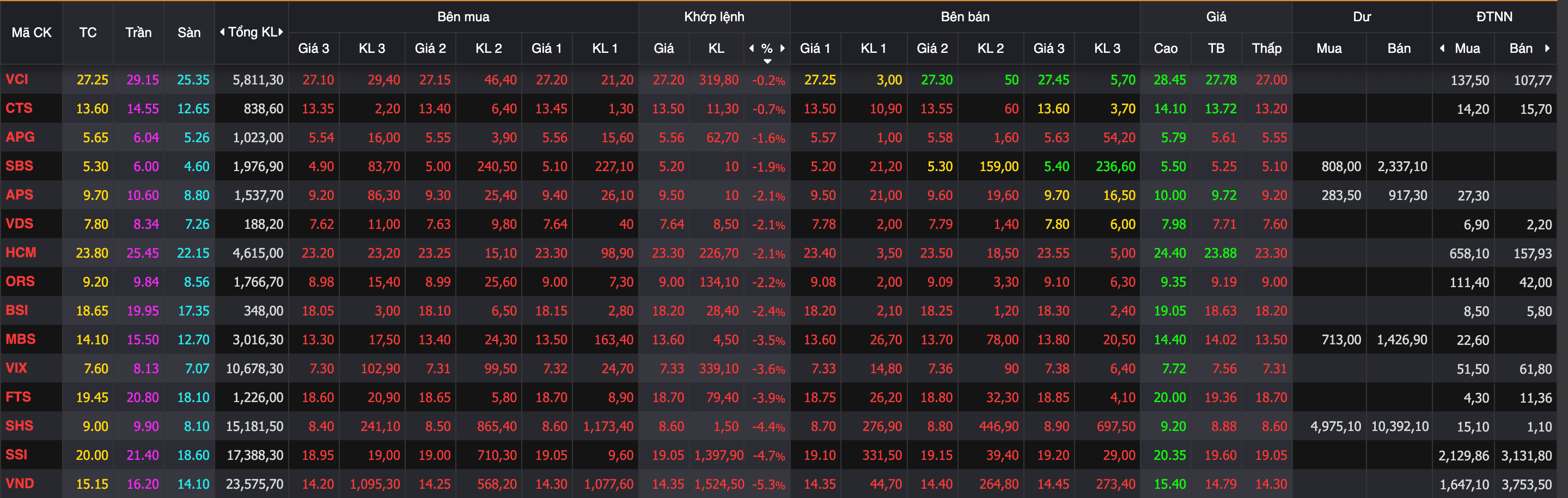
Task: Open CTS stock symbol
Action: (19, 108)
